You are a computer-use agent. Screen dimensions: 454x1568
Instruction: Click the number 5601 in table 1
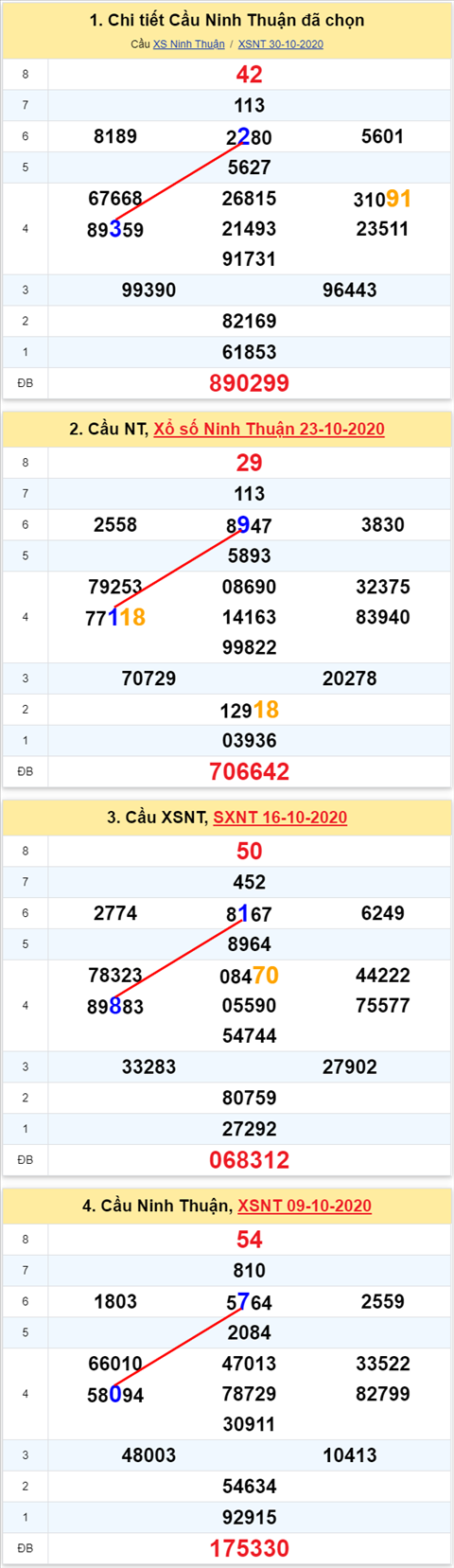383,136
